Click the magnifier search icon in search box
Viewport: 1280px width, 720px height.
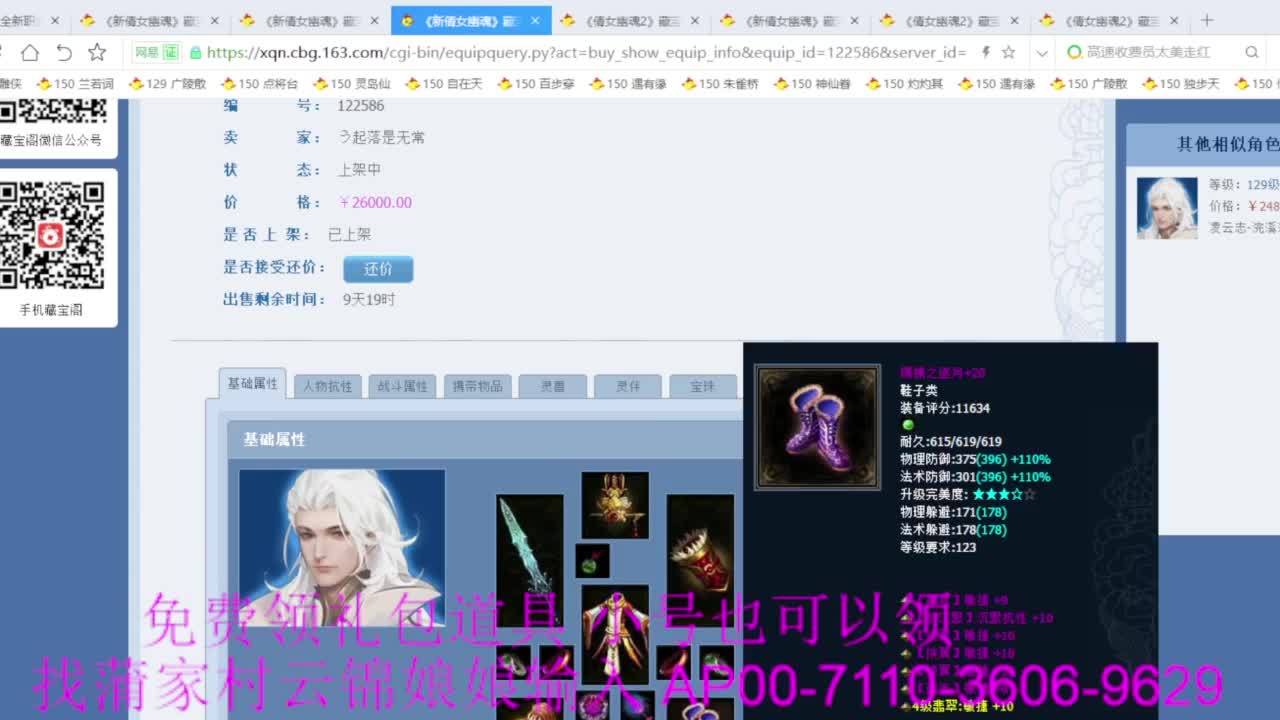pos(1252,52)
